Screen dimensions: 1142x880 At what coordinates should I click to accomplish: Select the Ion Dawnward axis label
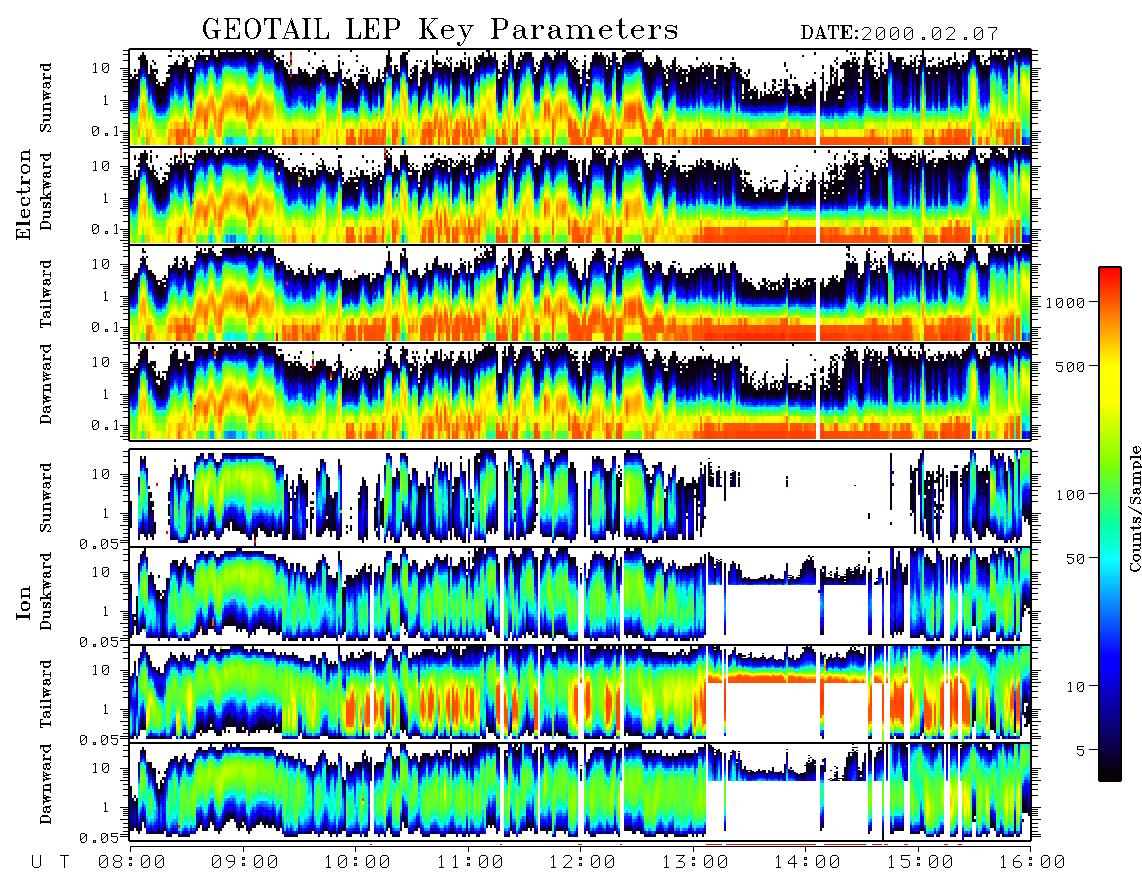pos(46,784)
